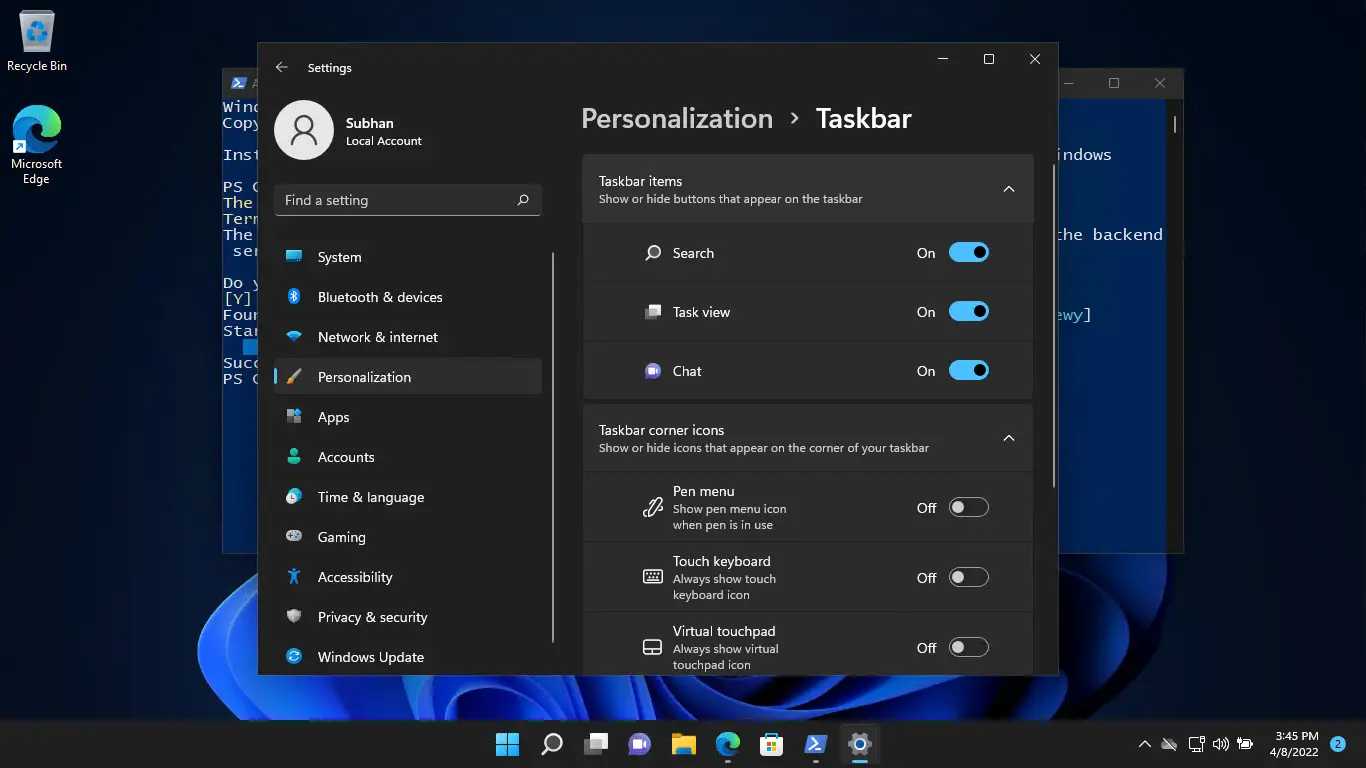Screen dimensions: 1366x768
Task: Click the Find a setting search box
Action: click(x=408, y=200)
